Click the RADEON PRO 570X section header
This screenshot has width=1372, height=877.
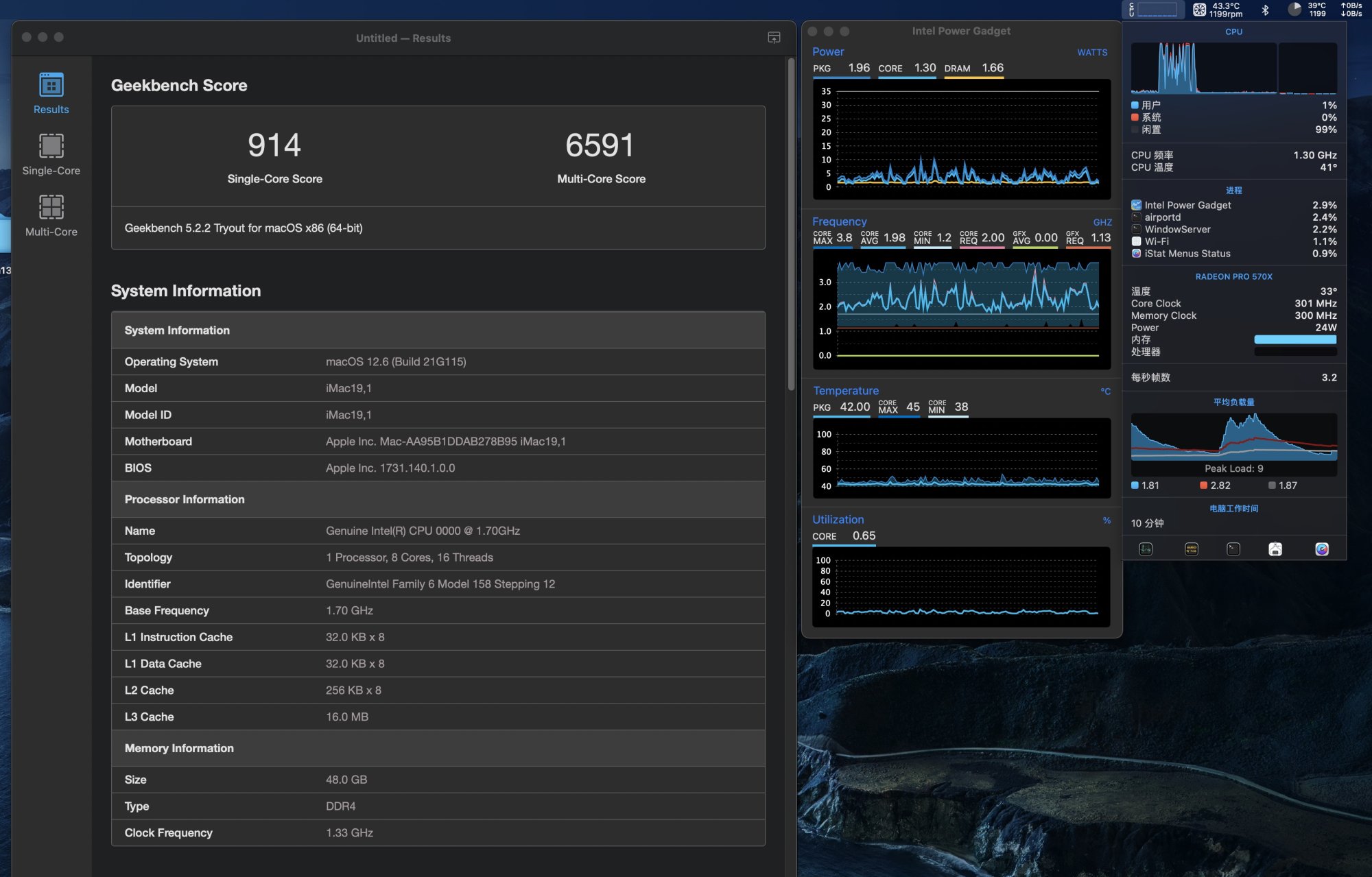point(1233,276)
